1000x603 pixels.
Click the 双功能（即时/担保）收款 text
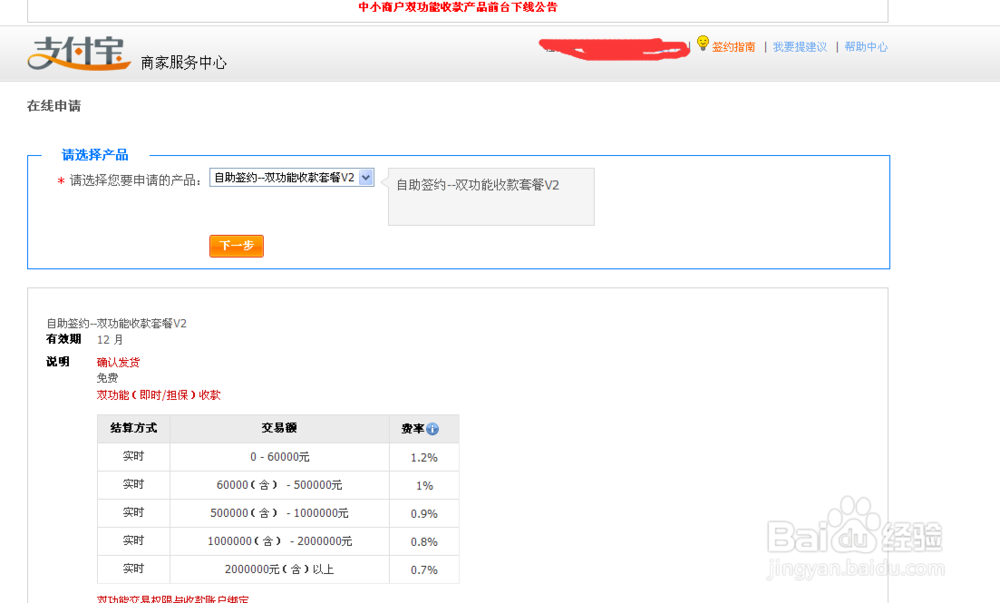pyautogui.click(x=158, y=395)
